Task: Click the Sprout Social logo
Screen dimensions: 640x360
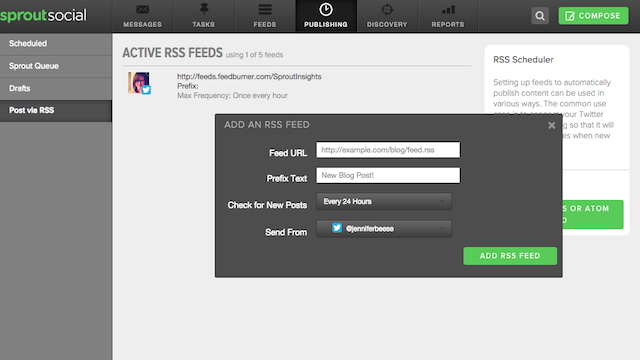Action: [x=43, y=16]
